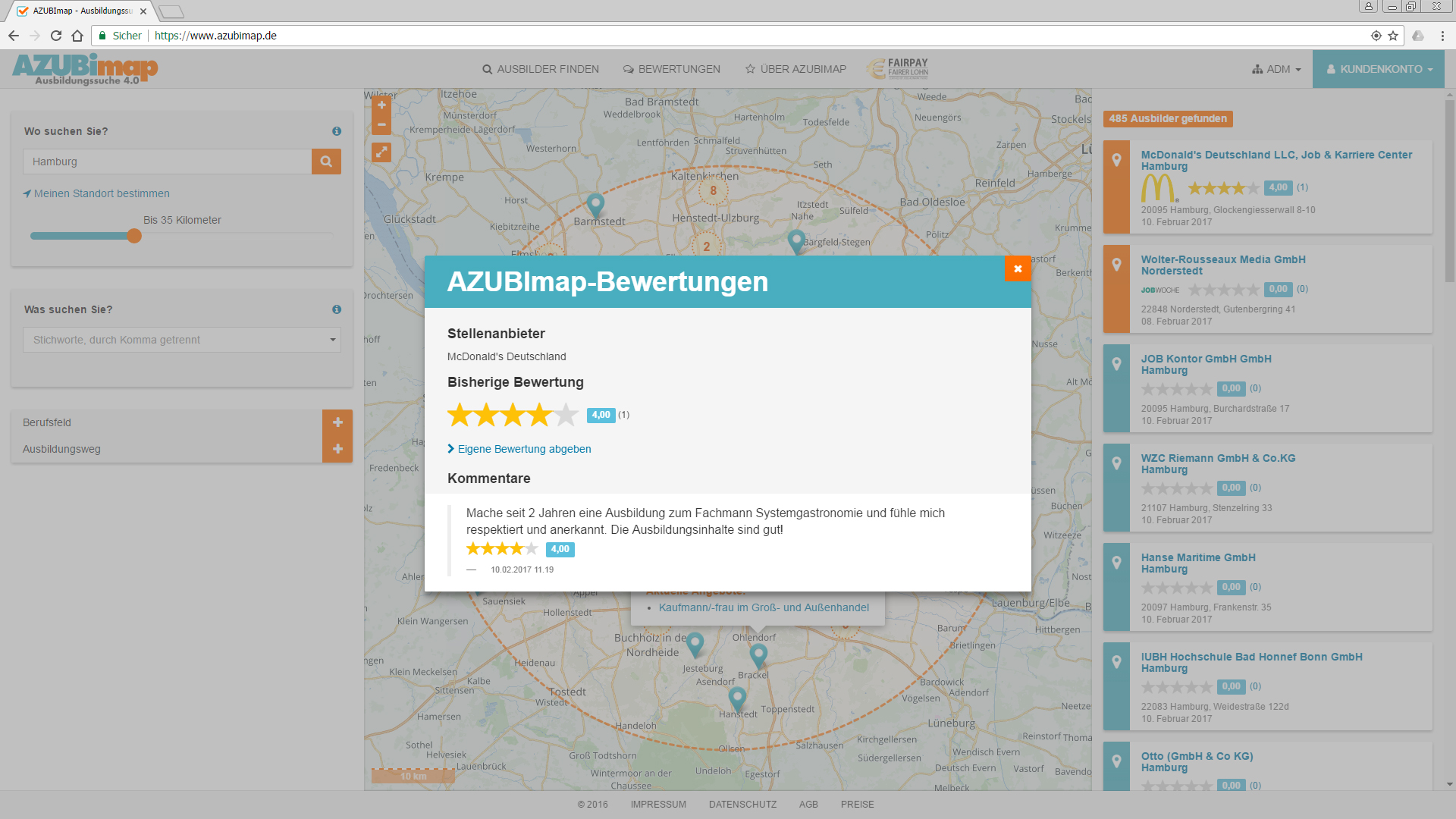This screenshot has height=819, width=1456.
Task: Click the Stichworte keyword input field
Action: (x=174, y=339)
